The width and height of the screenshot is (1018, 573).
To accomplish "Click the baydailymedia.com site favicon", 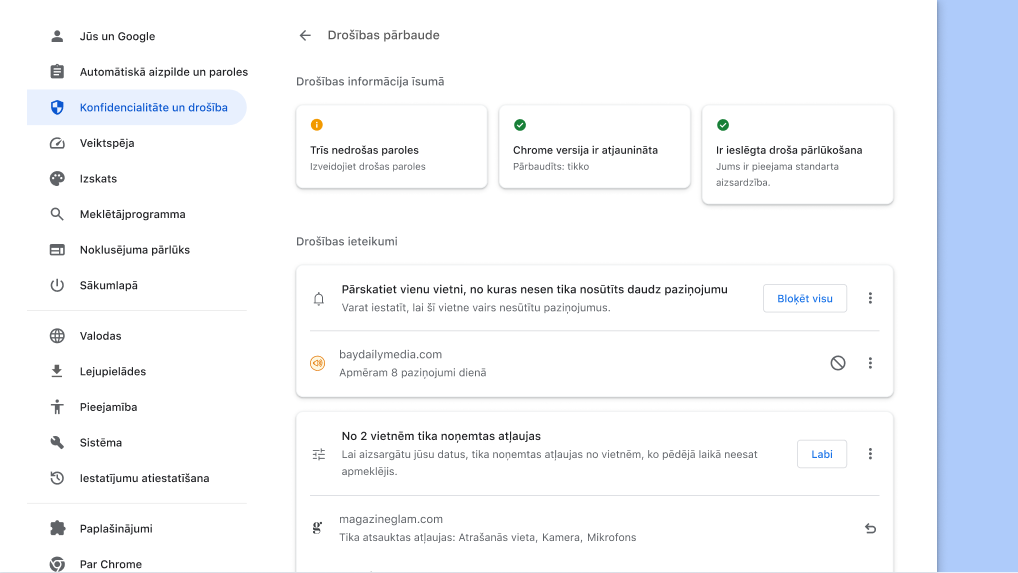I will click(317, 363).
